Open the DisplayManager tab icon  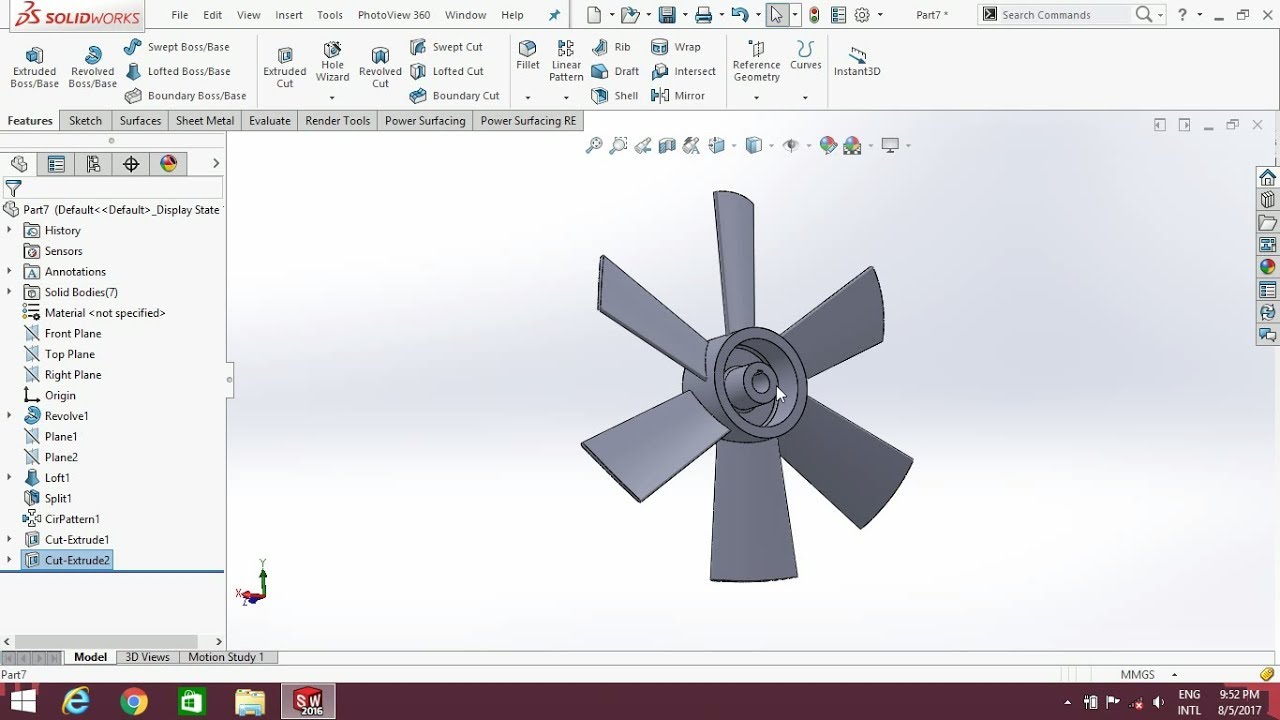tap(168, 164)
